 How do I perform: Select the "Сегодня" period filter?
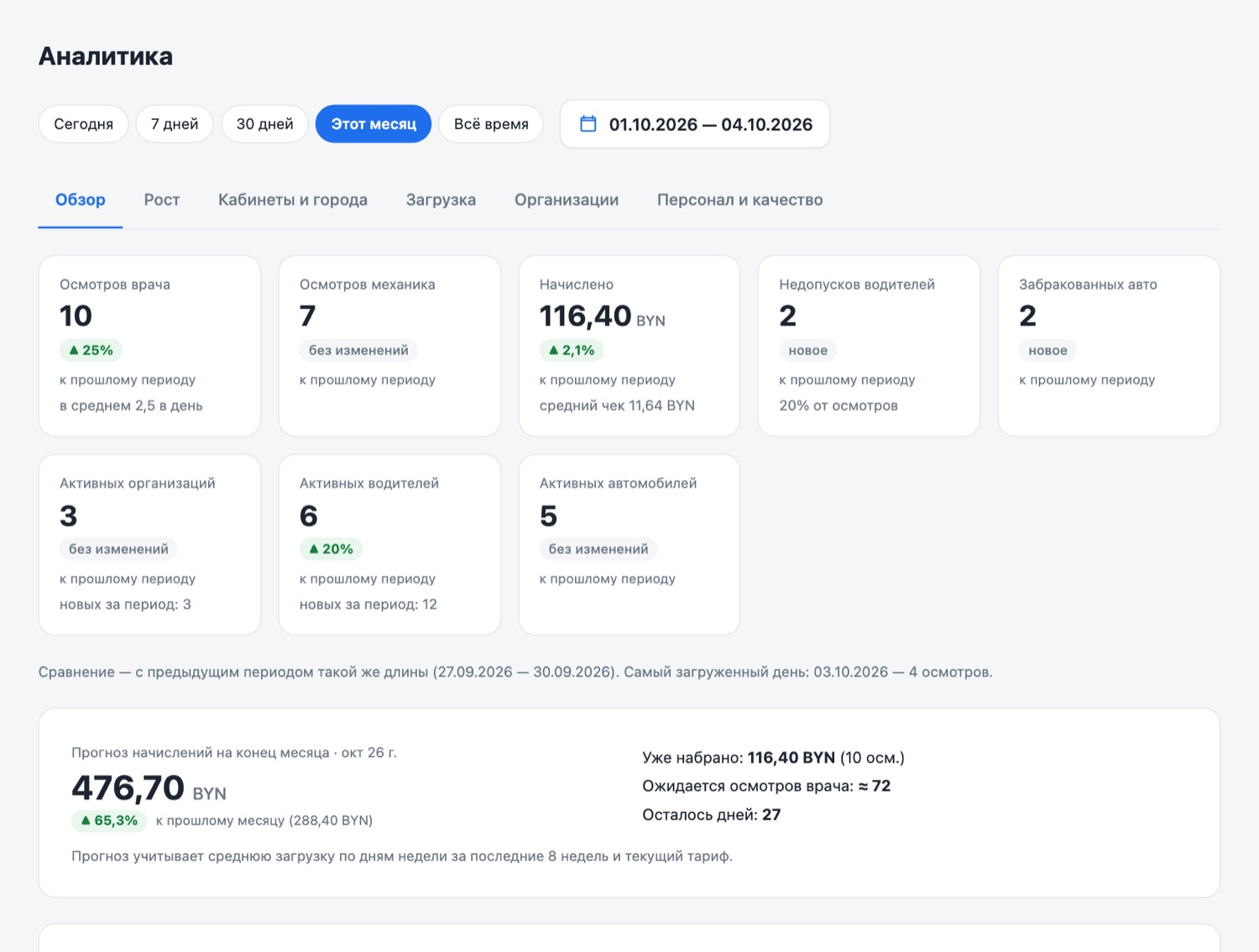tap(83, 124)
